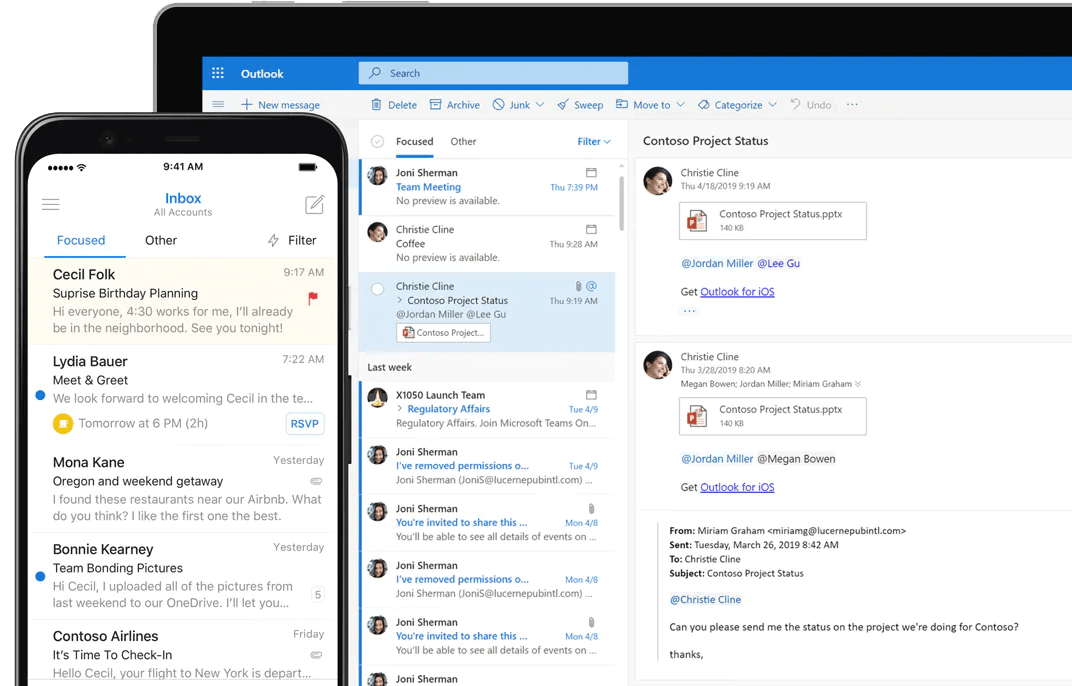Tap the RSVP button on Lydia Bauer email

click(304, 423)
